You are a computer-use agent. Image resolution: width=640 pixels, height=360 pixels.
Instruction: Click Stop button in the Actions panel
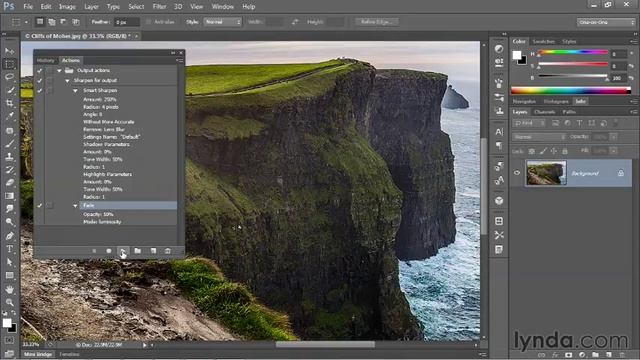coord(94,251)
